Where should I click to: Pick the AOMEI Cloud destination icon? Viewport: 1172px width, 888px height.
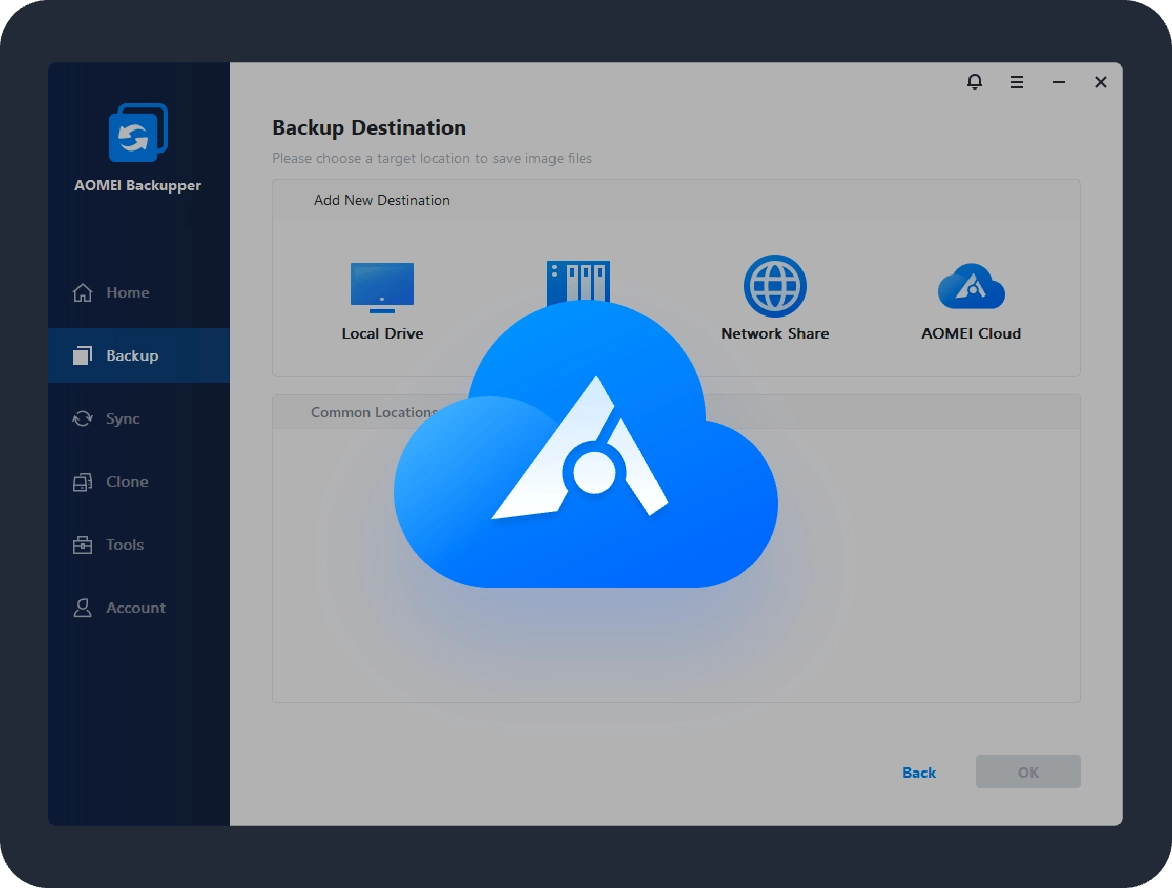click(x=971, y=286)
